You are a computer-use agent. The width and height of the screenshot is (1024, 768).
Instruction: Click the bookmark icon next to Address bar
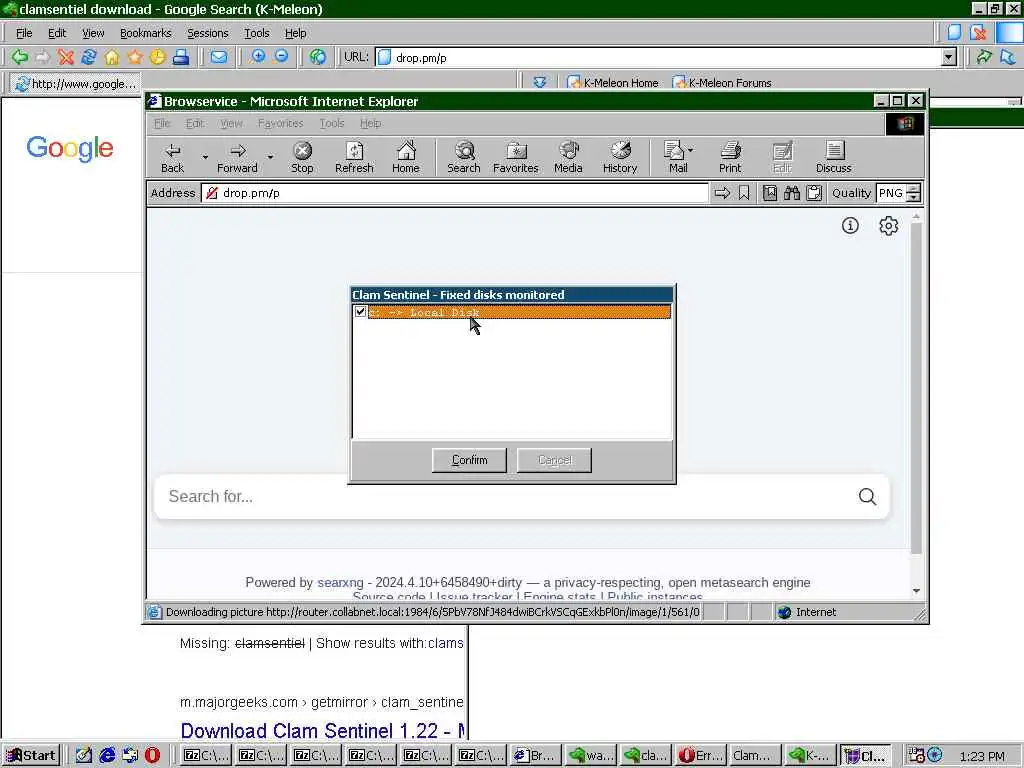[x=744, y=193]
